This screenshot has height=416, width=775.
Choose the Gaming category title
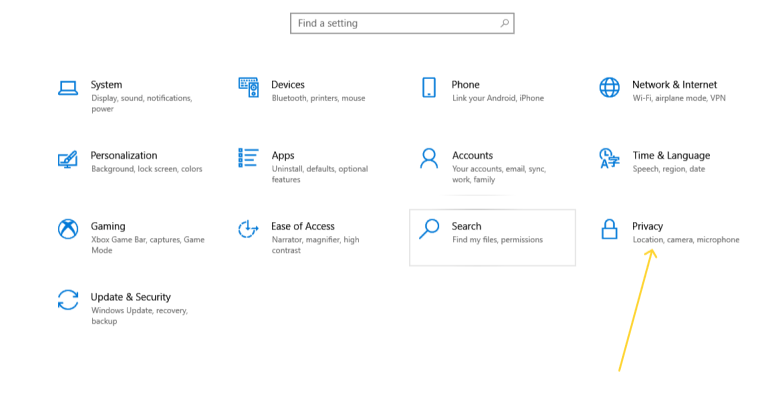coord(108,226)
